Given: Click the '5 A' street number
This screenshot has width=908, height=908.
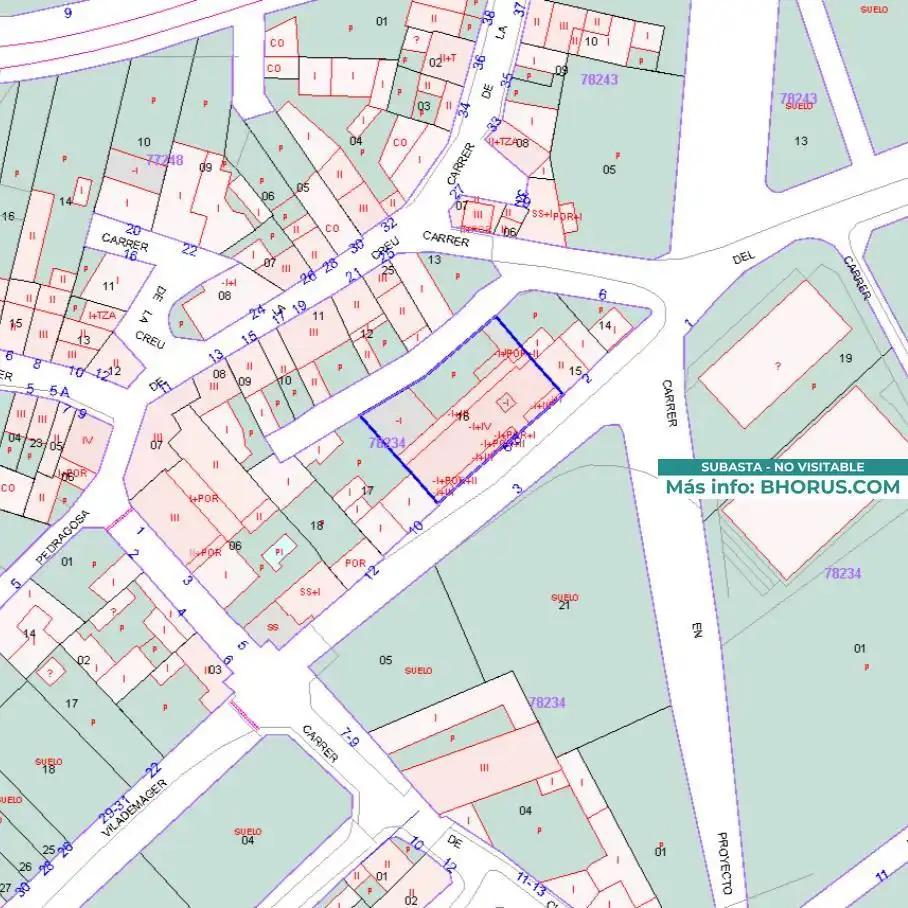Looking at the screenshot, I should 58,391.
